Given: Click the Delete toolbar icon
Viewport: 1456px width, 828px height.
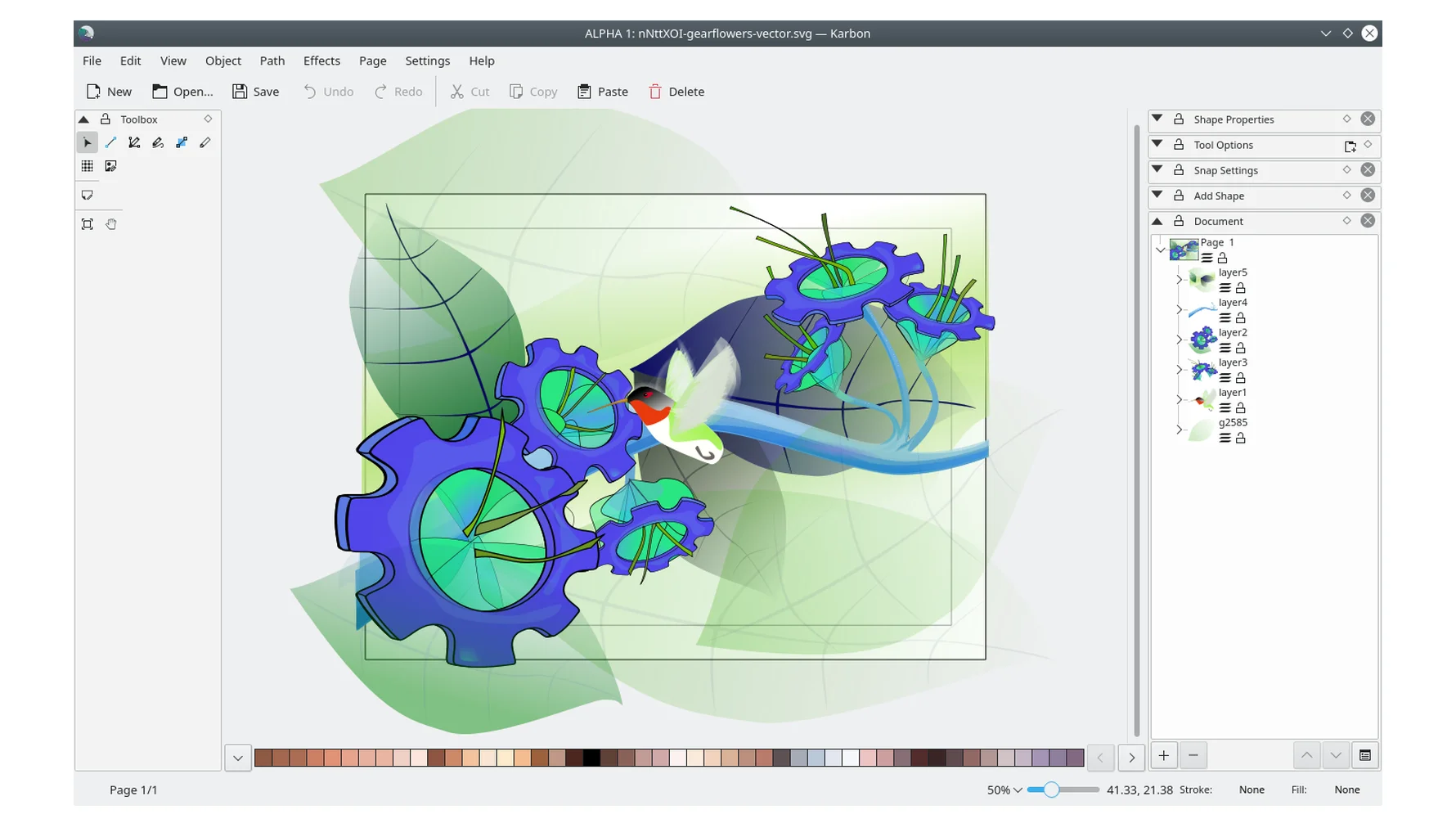Looking at the screenshot, I should (x=655, y=92).
